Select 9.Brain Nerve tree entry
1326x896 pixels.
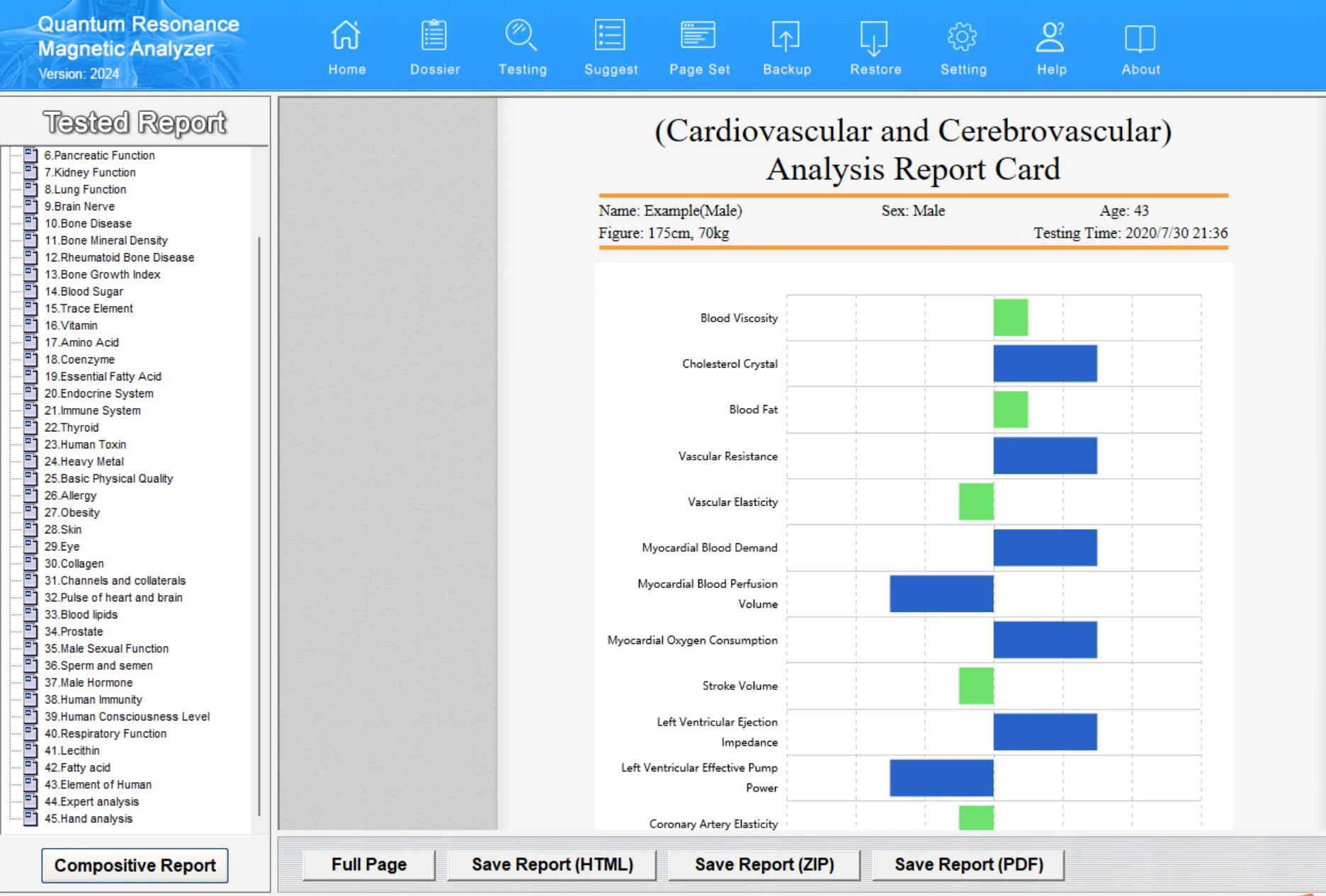click(79, 206)
